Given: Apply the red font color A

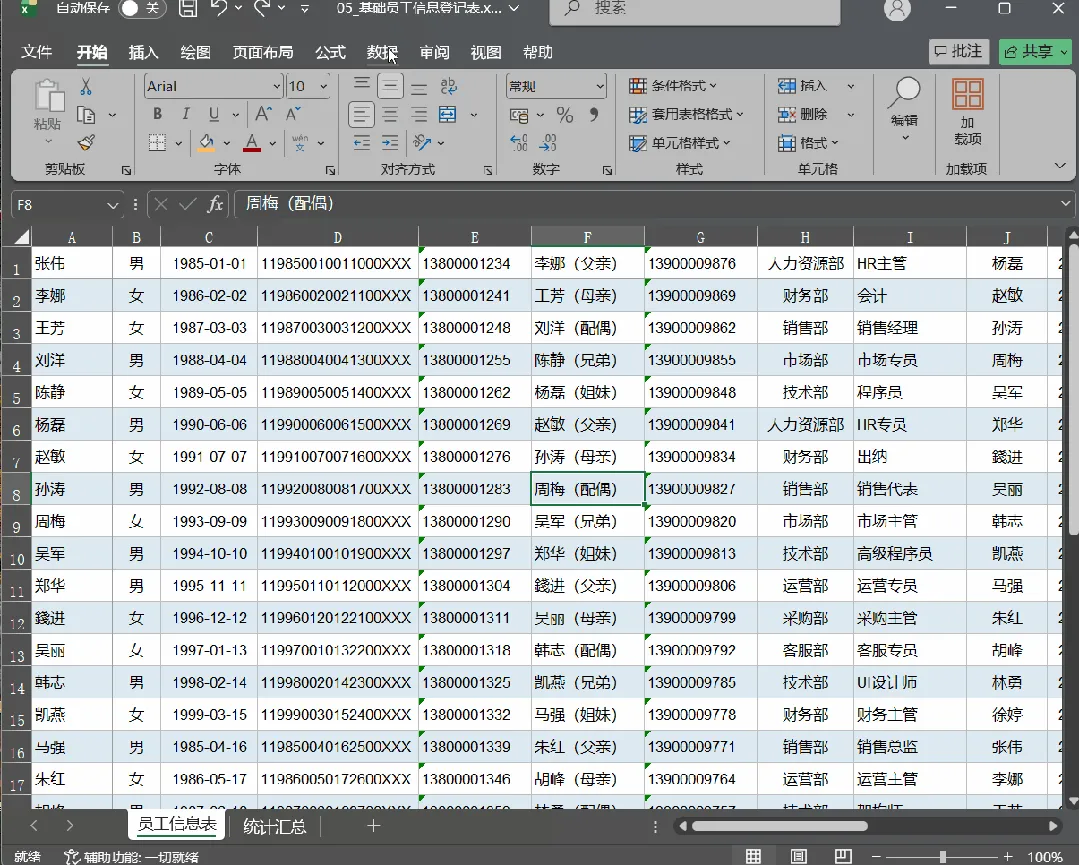Looking at the screenshot, I should [x=252, y=143].
